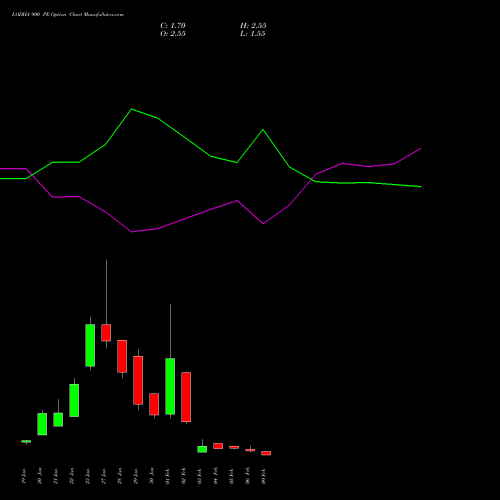
Task: Select the 19 Jan date label
Action: pyautogui.click(x=24, y=476)
